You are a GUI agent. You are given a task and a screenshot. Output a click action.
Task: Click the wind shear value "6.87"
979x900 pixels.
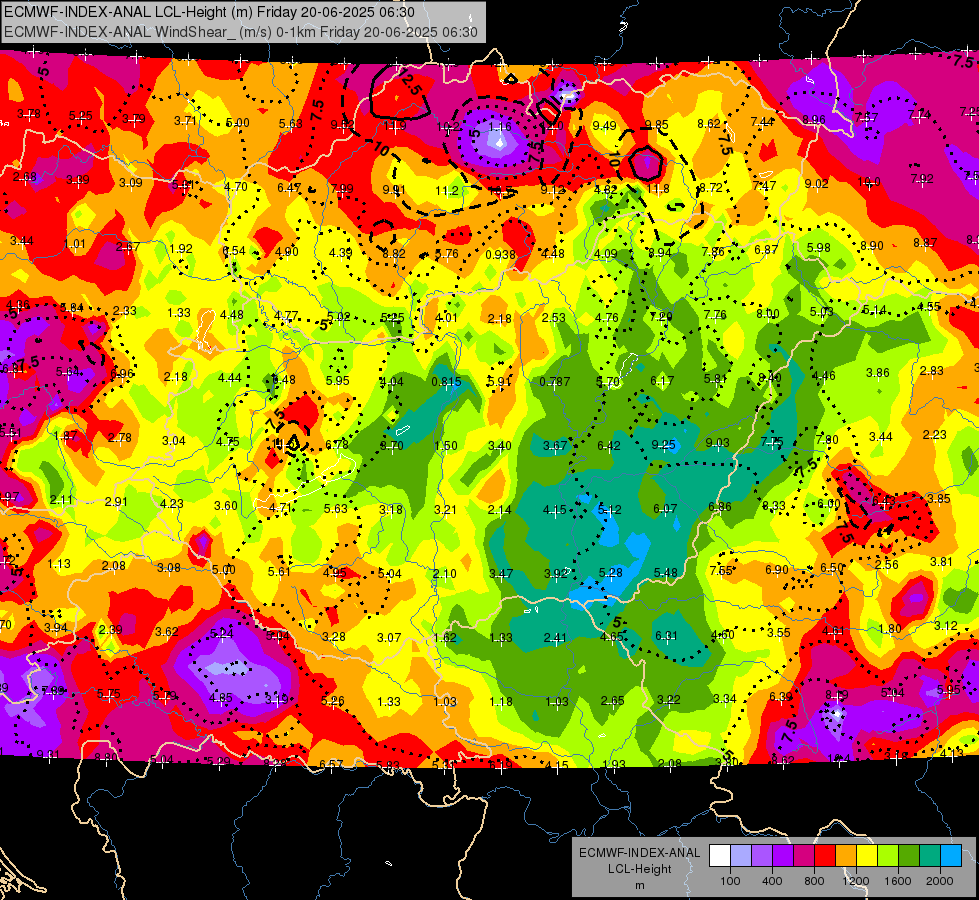766,250
